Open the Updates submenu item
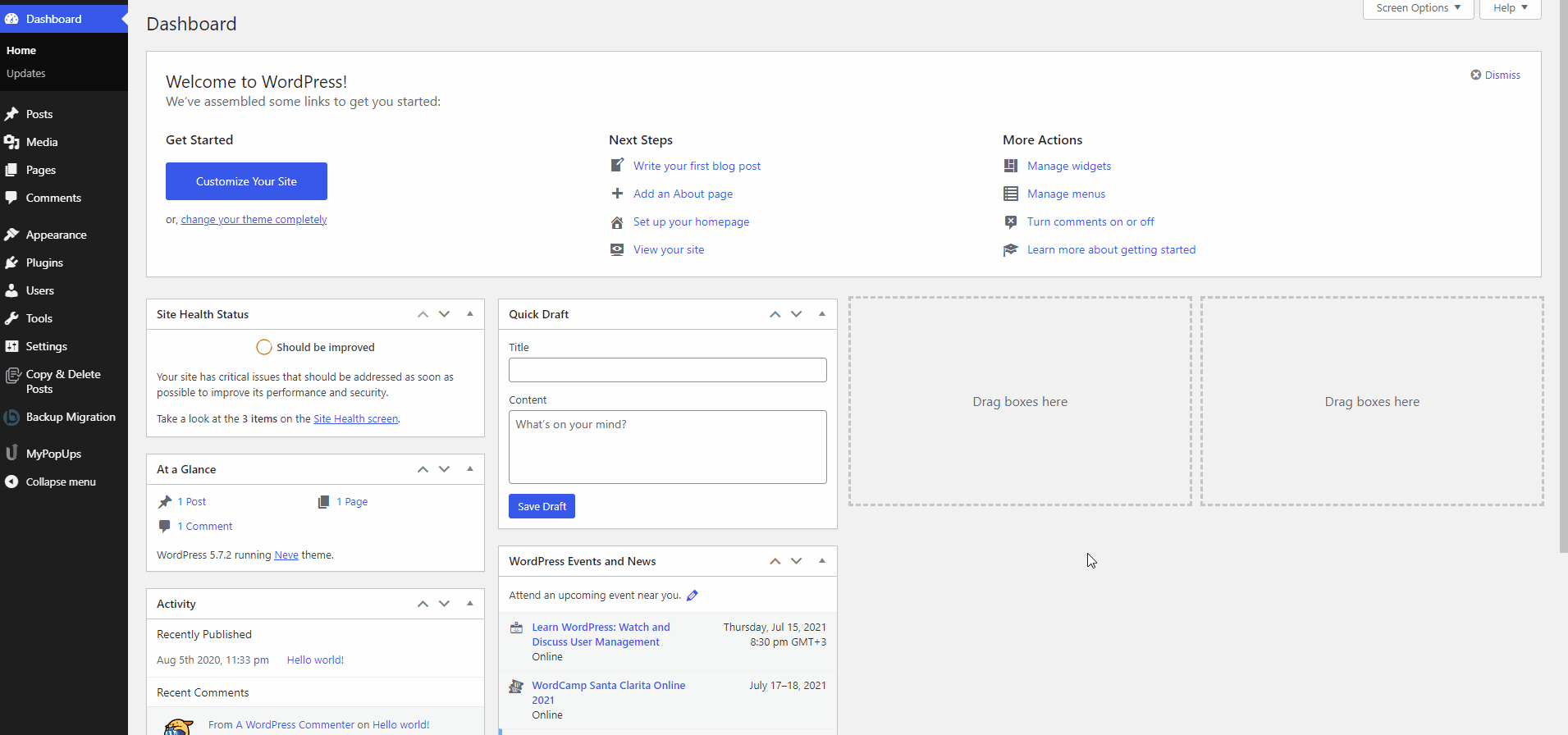Screen dimensions: 1568x735 (26, 74)
